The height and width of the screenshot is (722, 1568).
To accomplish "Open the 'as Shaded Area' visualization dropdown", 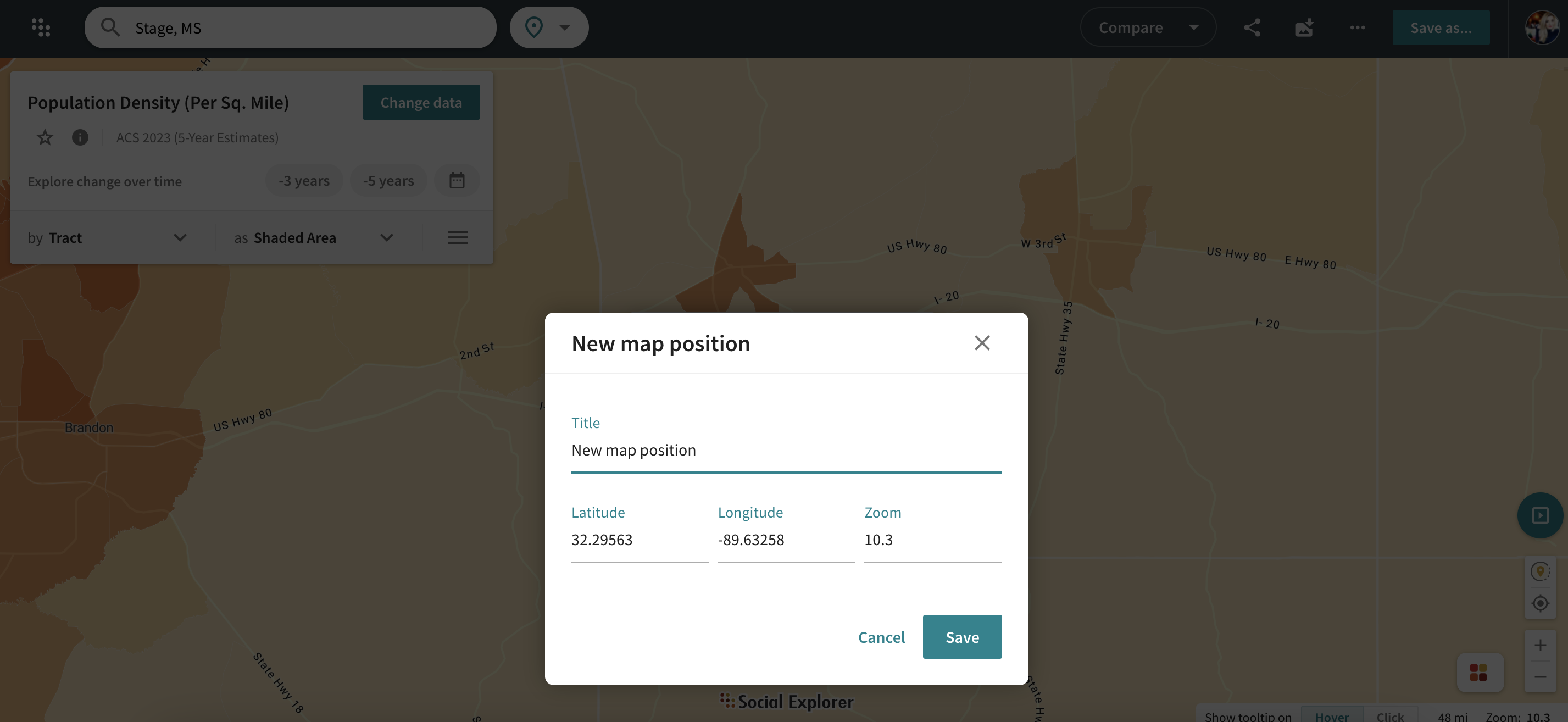I will click(x=314, y=237).
